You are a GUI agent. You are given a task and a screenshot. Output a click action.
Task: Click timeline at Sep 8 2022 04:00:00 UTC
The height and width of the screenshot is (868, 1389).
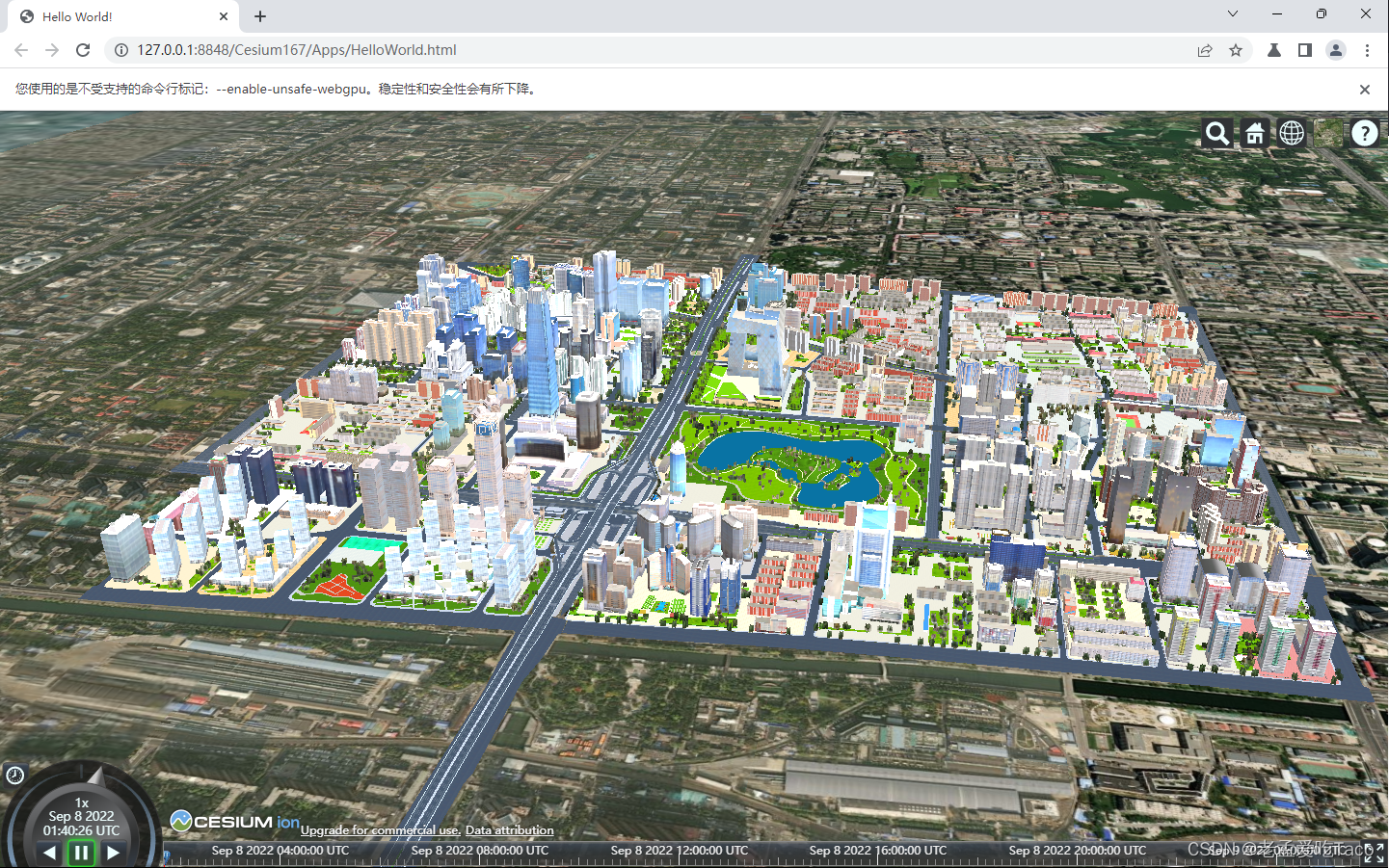(x=280, y=851)
